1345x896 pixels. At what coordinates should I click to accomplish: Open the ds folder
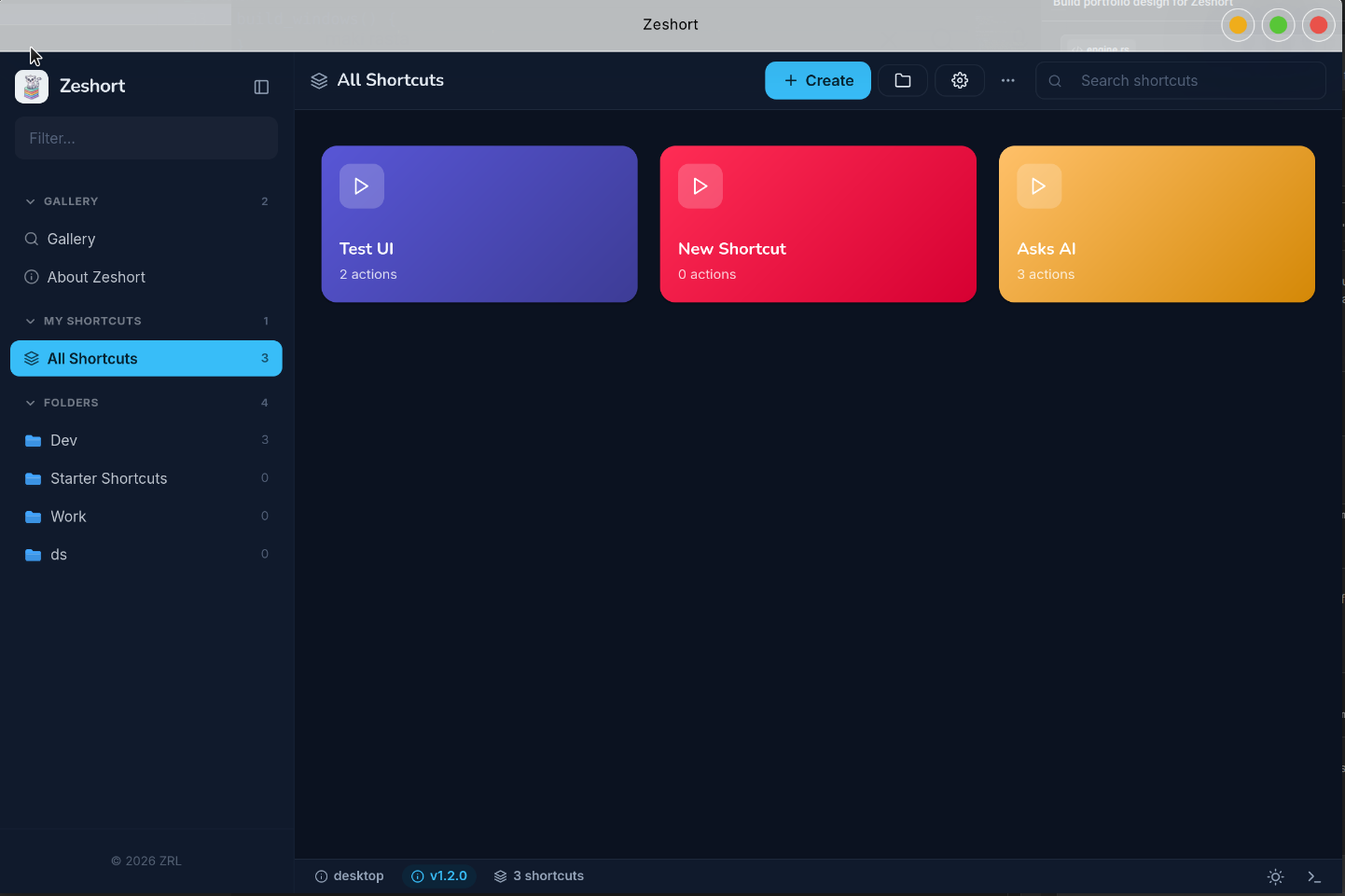(x=146, y=555)
